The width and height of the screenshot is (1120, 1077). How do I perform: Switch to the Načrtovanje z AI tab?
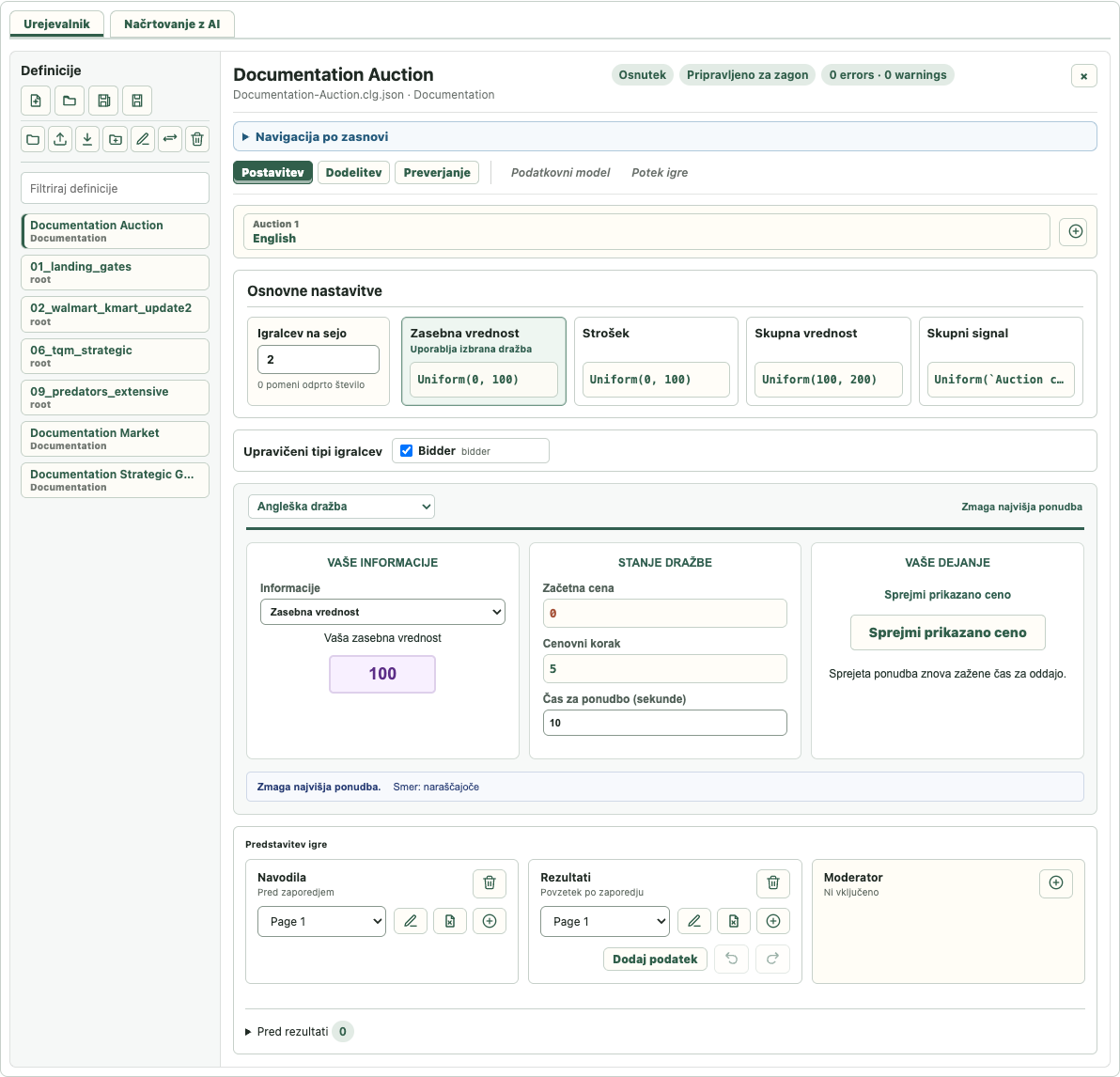[x=172, y=23]
